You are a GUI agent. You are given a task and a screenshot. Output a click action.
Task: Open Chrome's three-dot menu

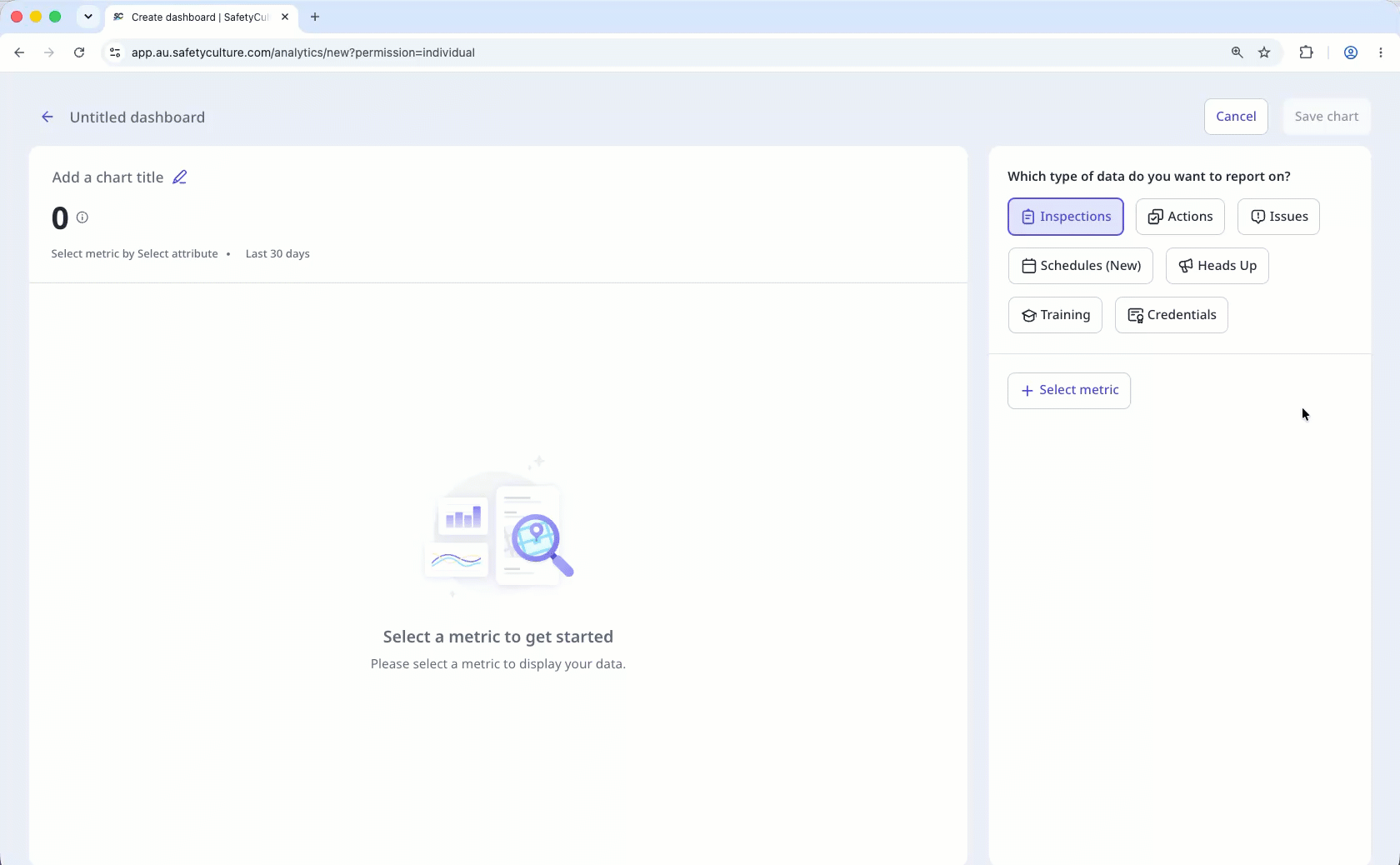click(x=1381, y=52)
